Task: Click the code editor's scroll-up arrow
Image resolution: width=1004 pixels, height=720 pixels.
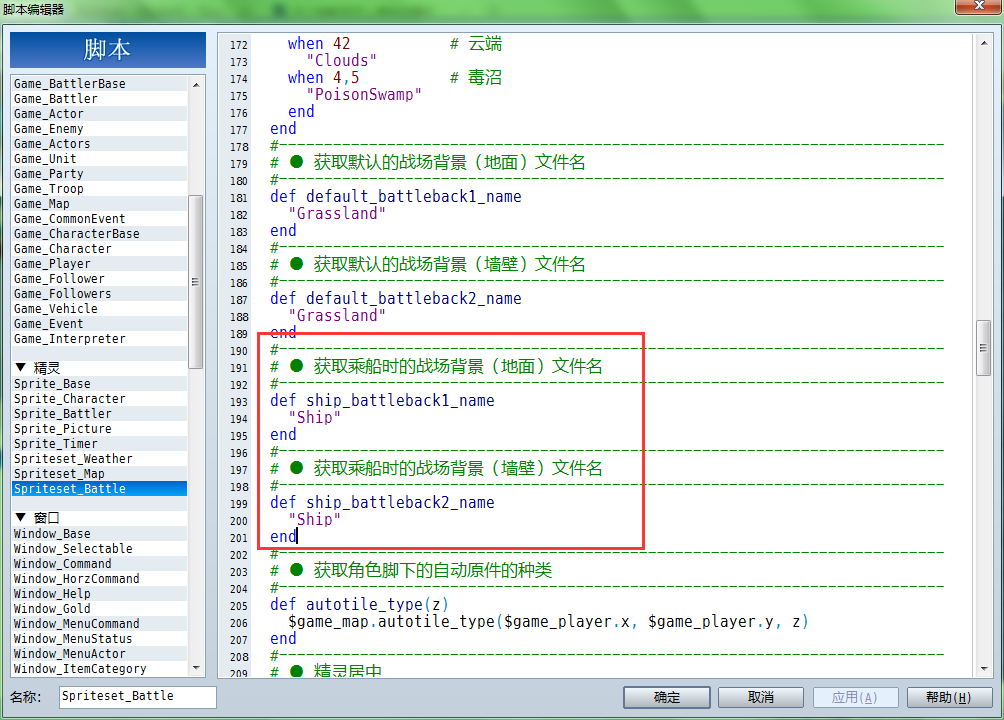Action: (x=984, y=44)
